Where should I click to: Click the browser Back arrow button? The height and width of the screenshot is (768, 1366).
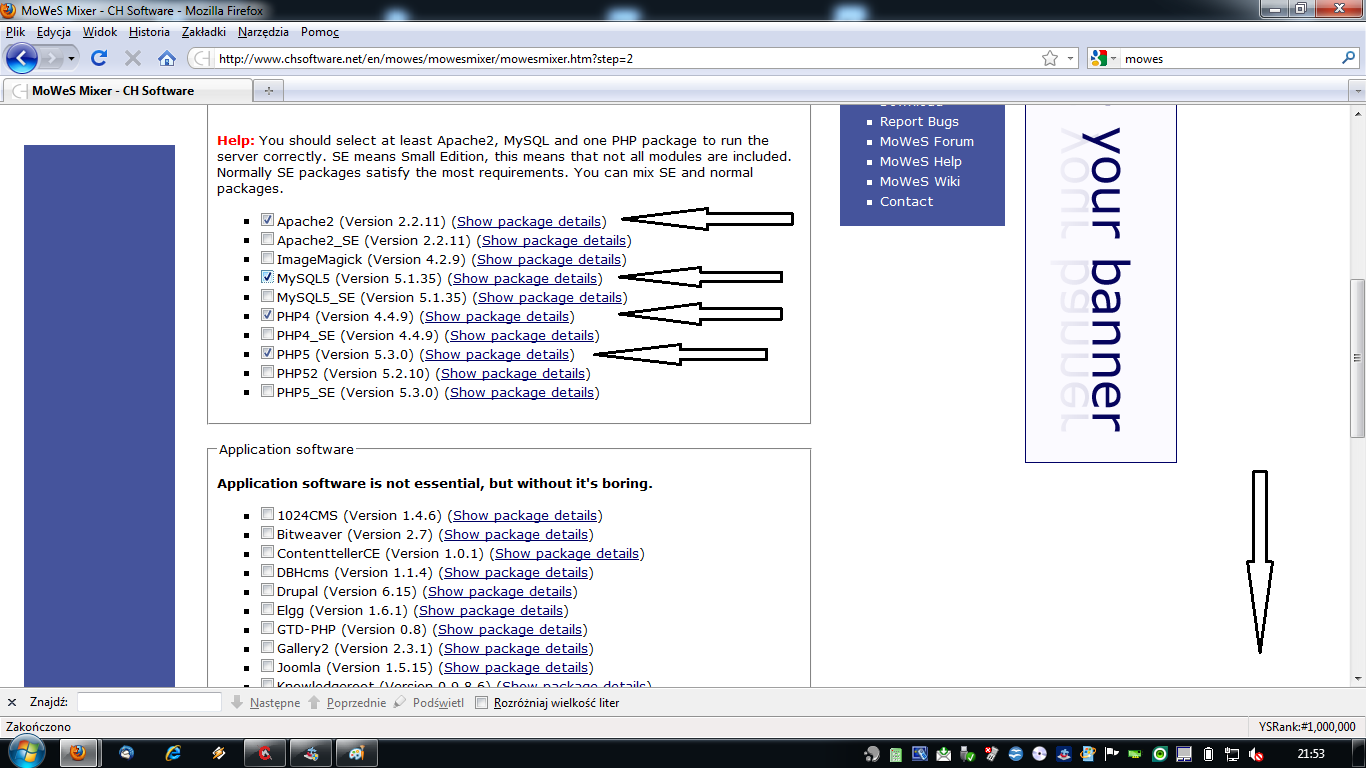[21, 58]
